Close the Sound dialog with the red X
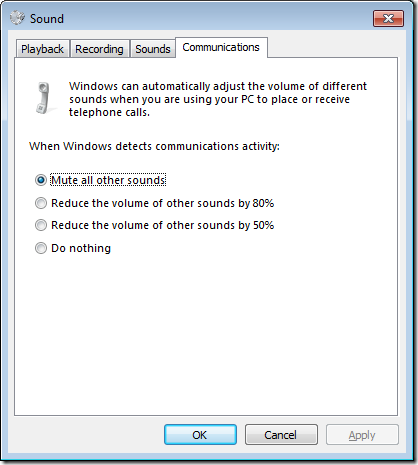 tap(388, 18)
